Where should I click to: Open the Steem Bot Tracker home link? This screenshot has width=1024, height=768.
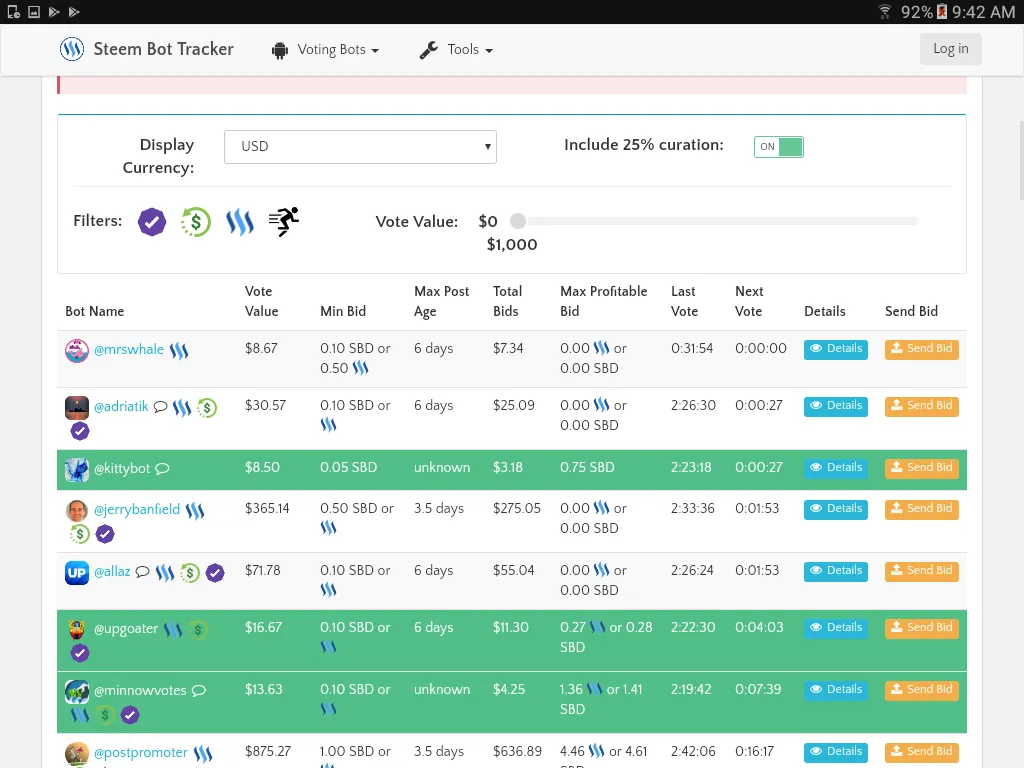click(x=163, y=49)
